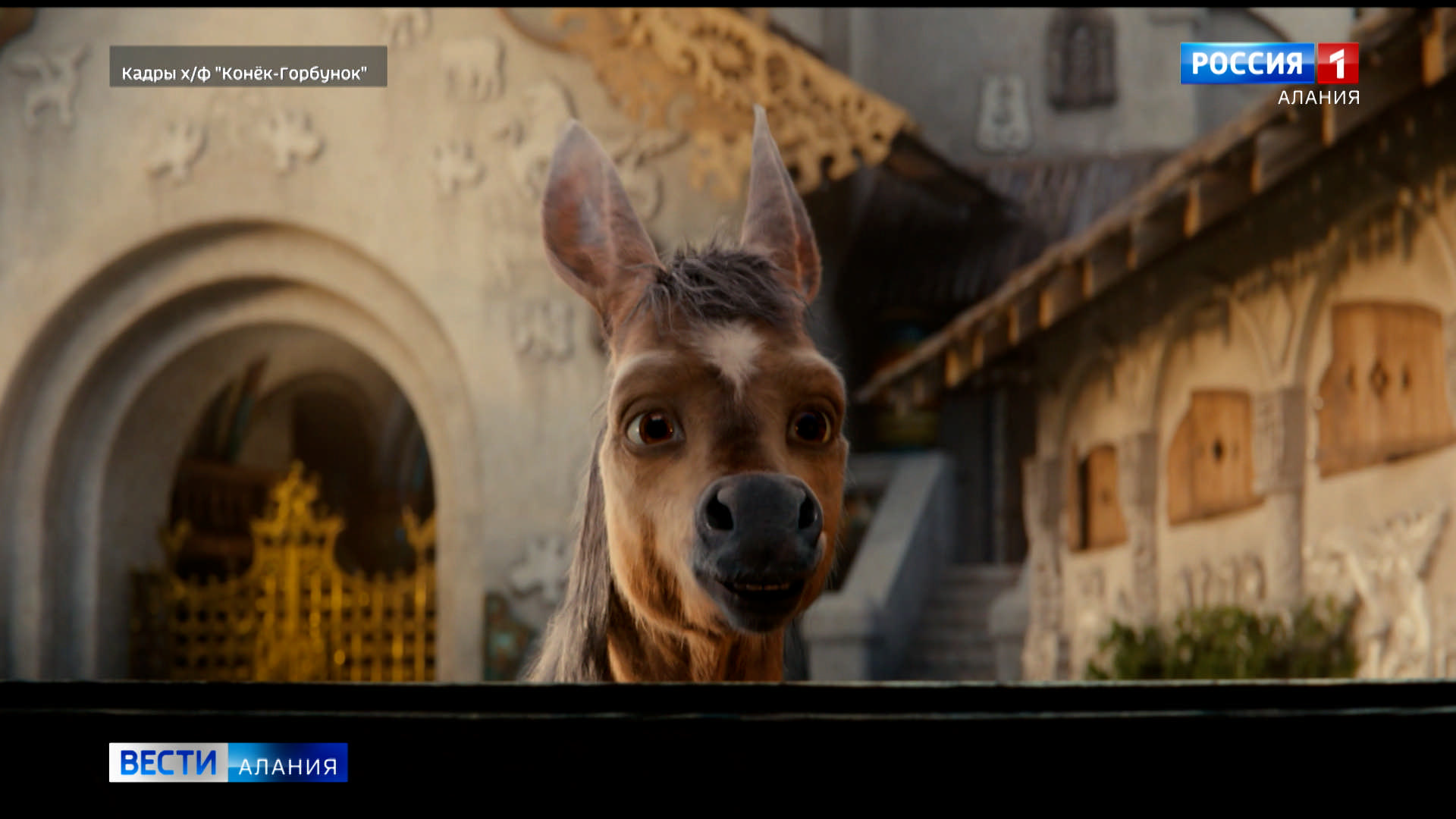
Task: Click the large wooden shutter at far right
Action: (x=1384, y=383)
